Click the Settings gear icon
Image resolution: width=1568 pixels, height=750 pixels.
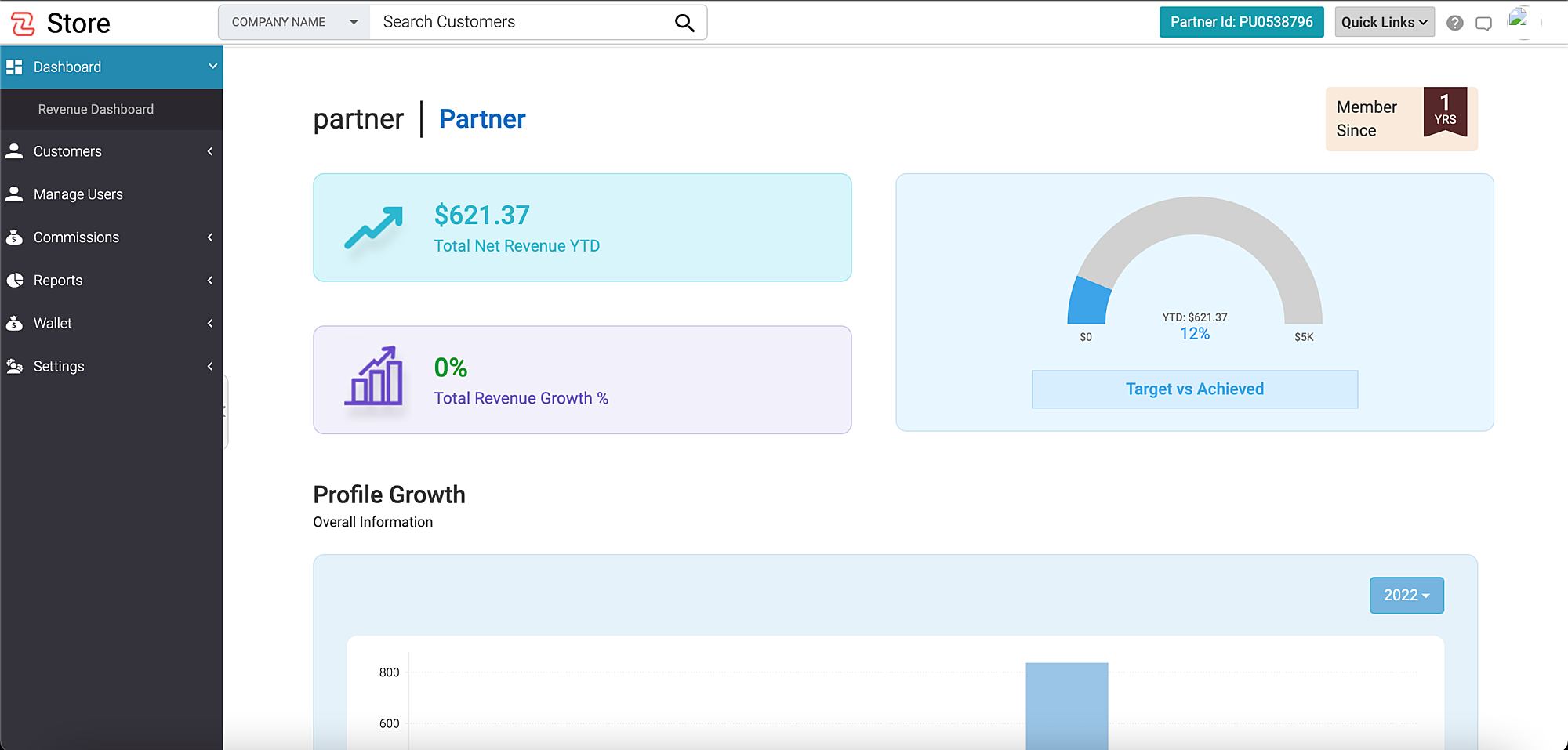pos(14,366)
